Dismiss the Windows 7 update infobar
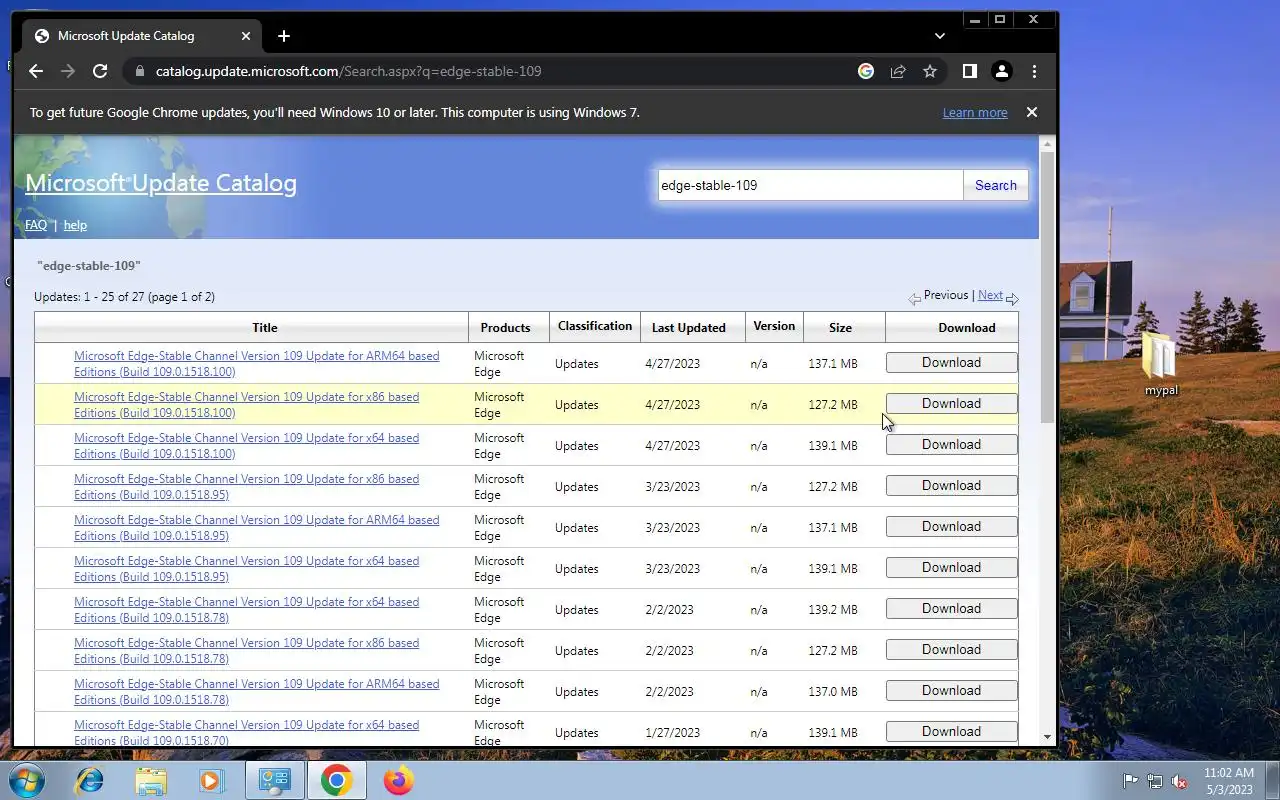Screen dimensions: 1280x800 [x=1032, y=112]
